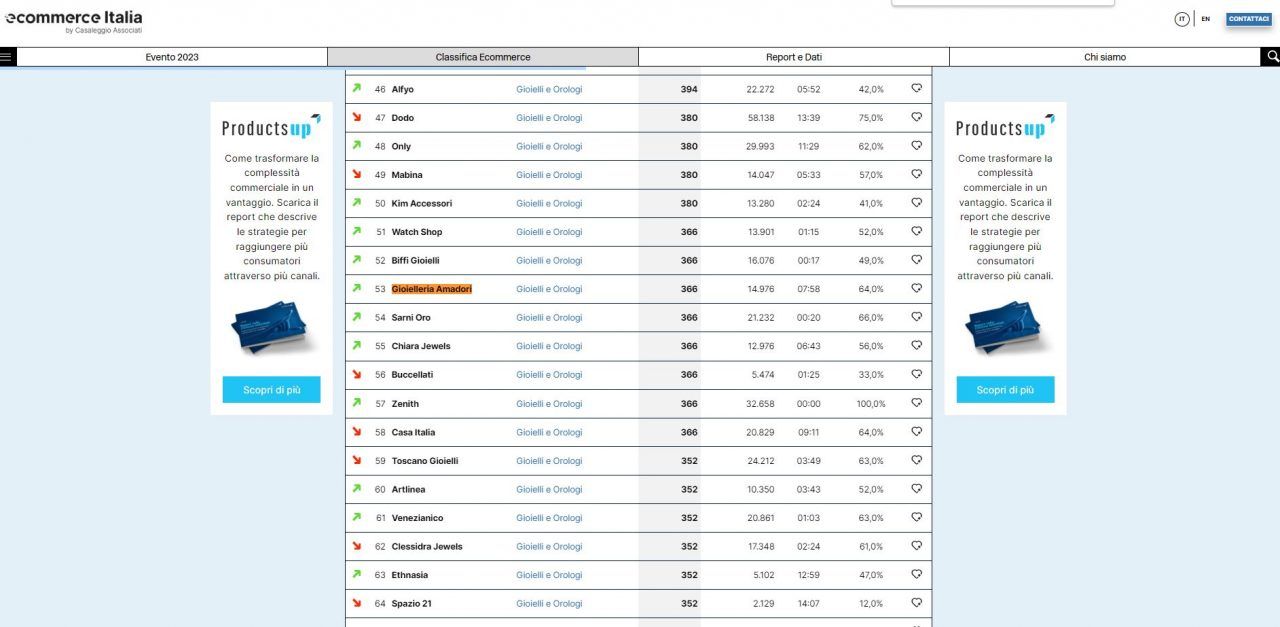
Task: Open the Chi siamo tab
Action: (x=1105, y=57)
